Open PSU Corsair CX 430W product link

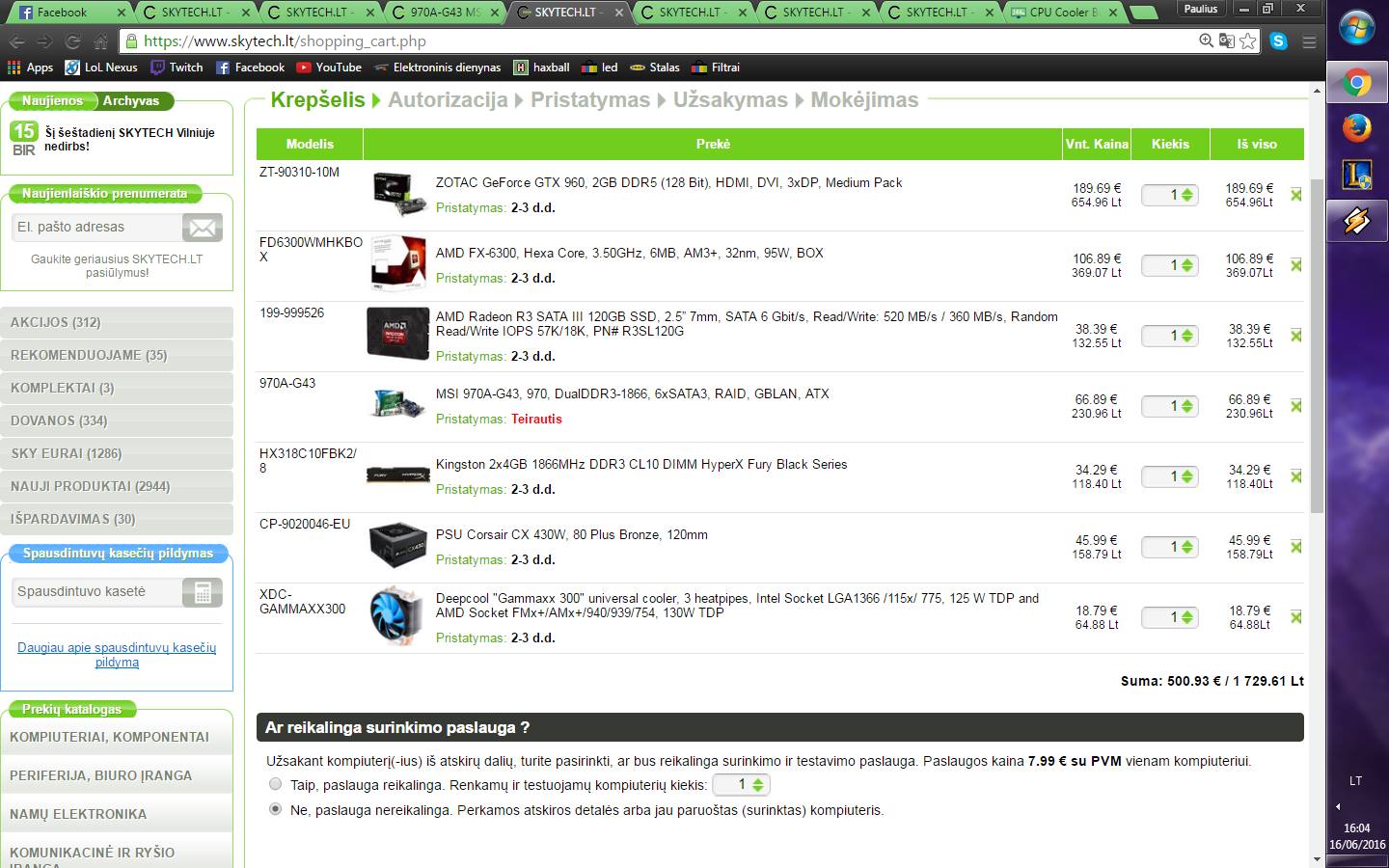[571, 534]
